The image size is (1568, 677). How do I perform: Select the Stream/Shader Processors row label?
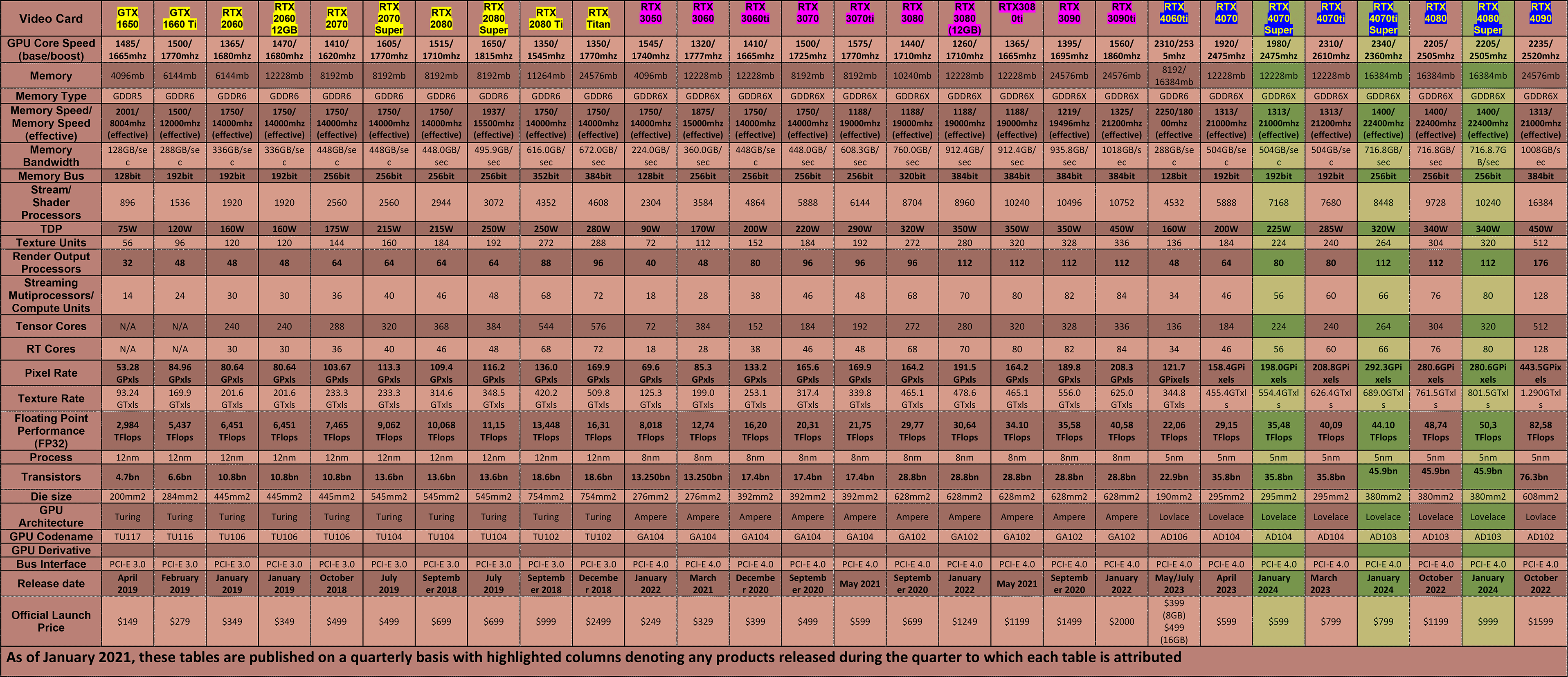point(51,202)
